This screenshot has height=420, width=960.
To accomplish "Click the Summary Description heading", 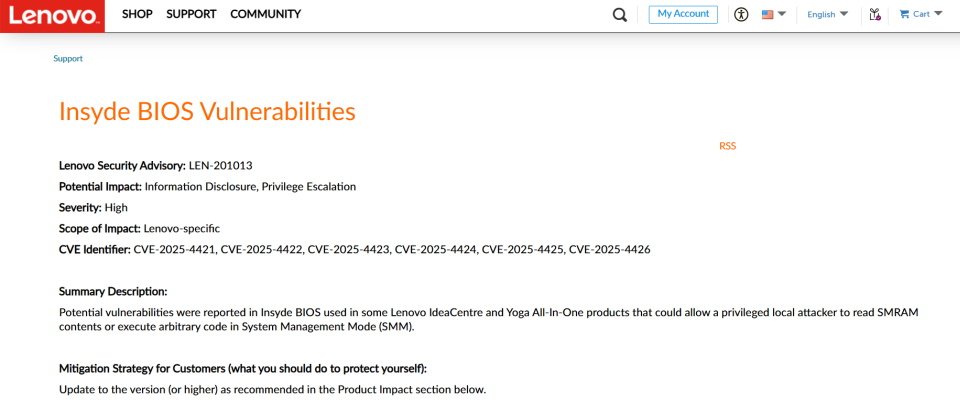I will (113, 291).
